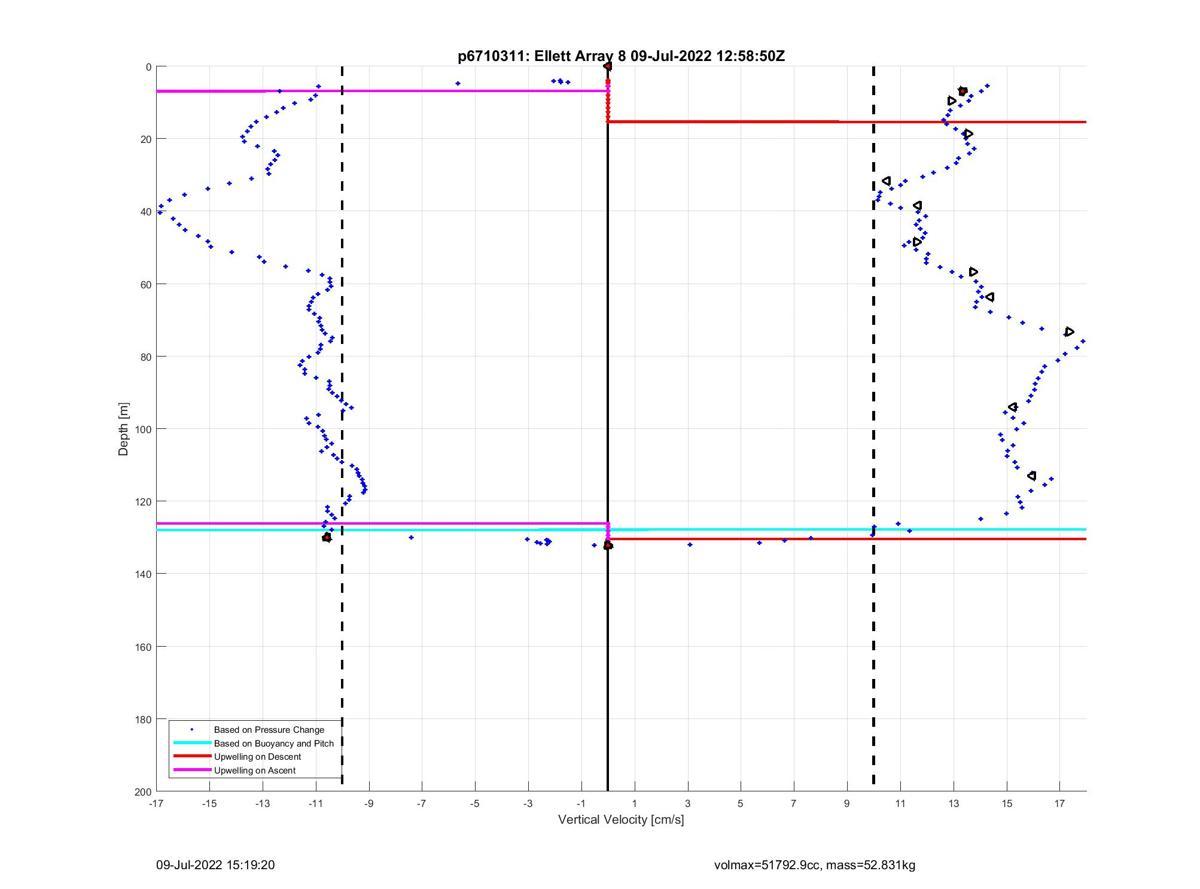Select the 'Depth [m]' y-axis label

pos(124,428)
